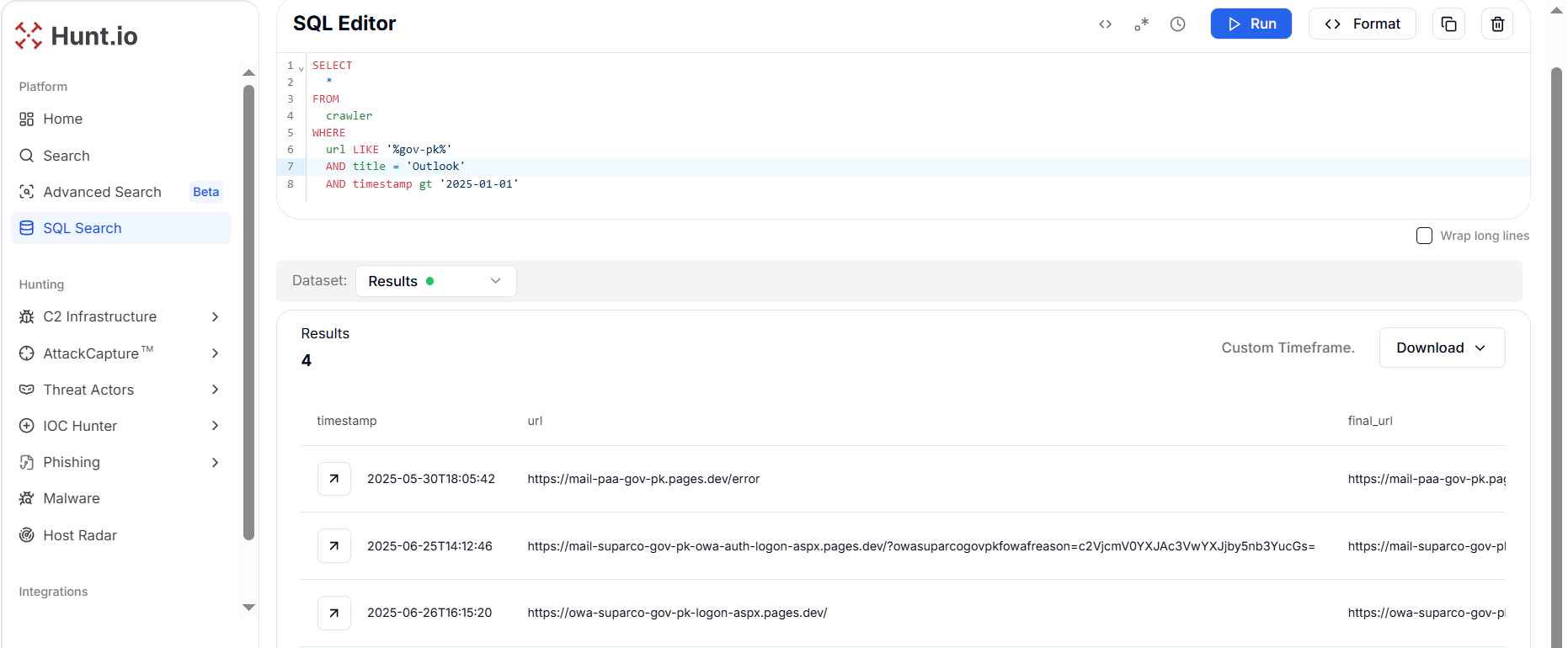Click the code brackets icon in editor toolbar
1568x648 pixels.
1105,24
